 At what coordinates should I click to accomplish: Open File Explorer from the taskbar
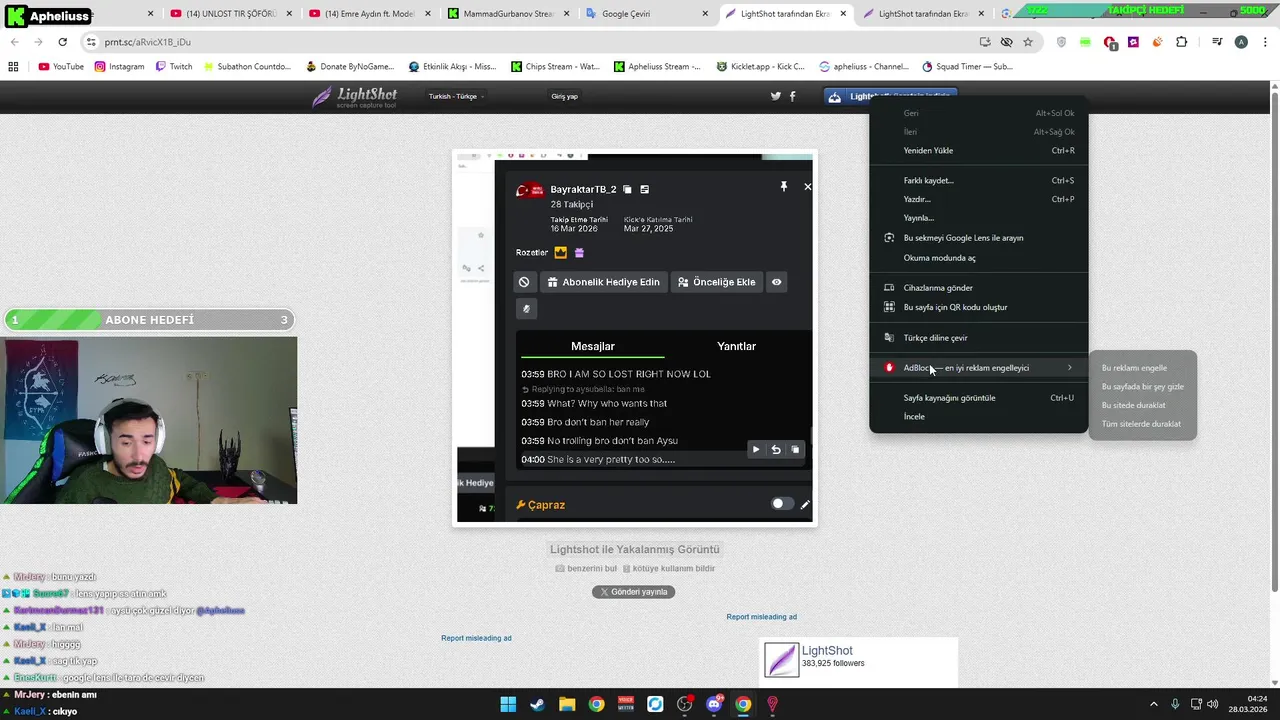coord(567,704)
